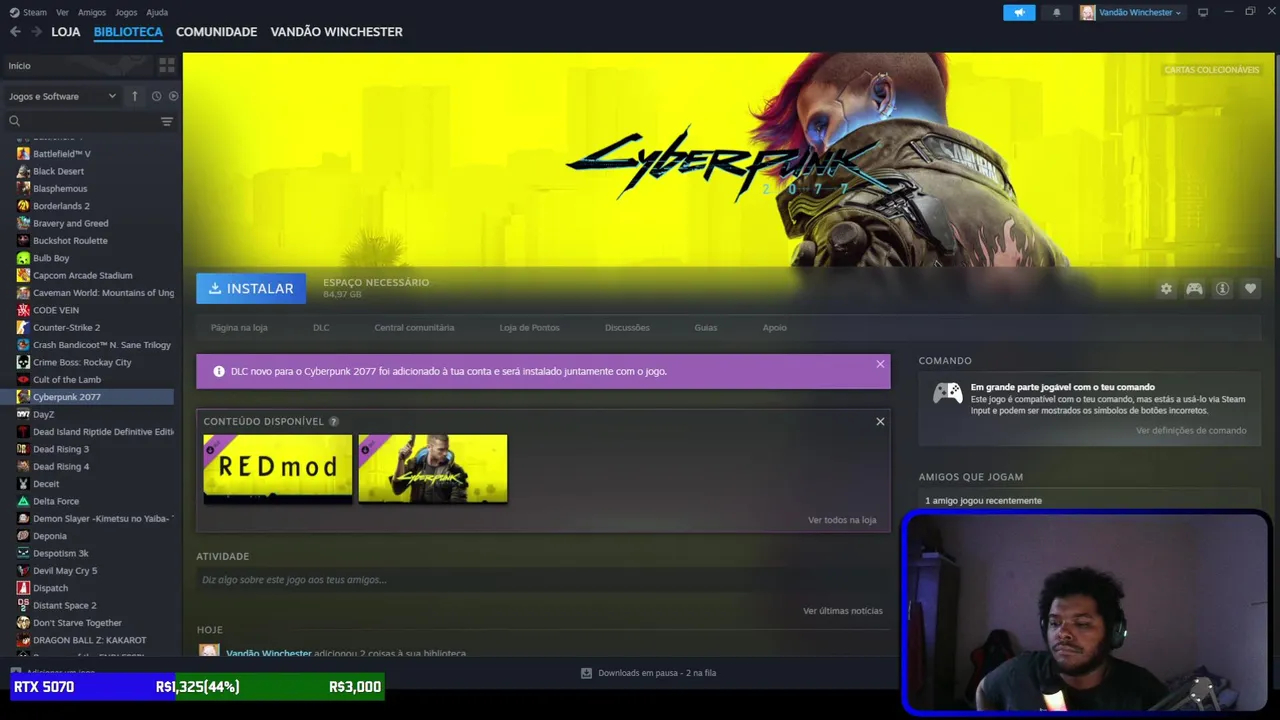Go to the BIBLIOTECA tab
The width and height of the screenshot is (1280, 720).
coord(128,32)
